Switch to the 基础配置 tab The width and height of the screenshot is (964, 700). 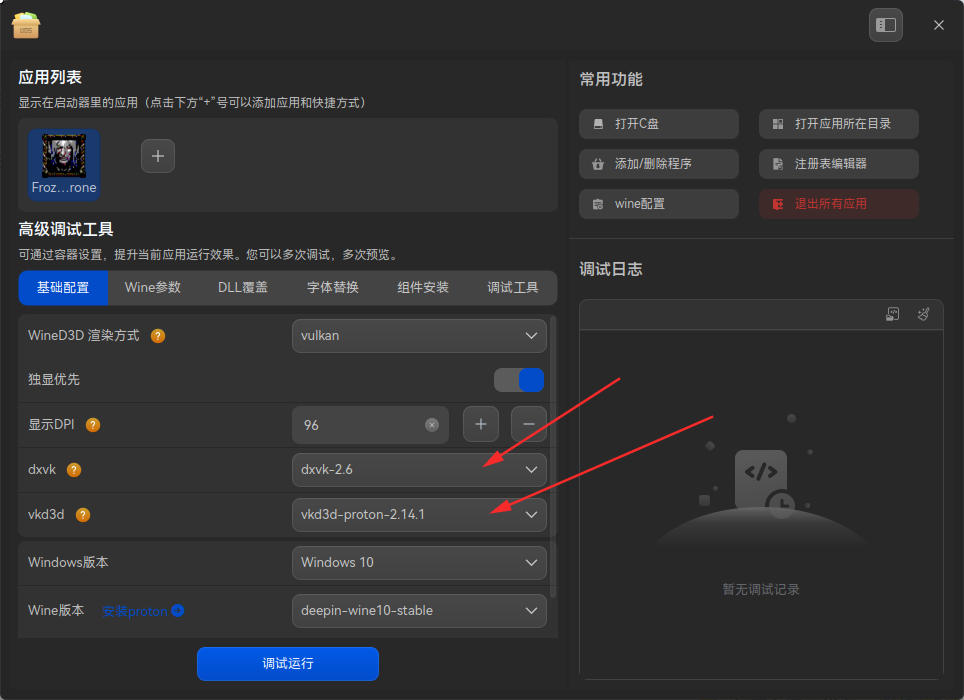pyautogui.click(x=63, y=288)
